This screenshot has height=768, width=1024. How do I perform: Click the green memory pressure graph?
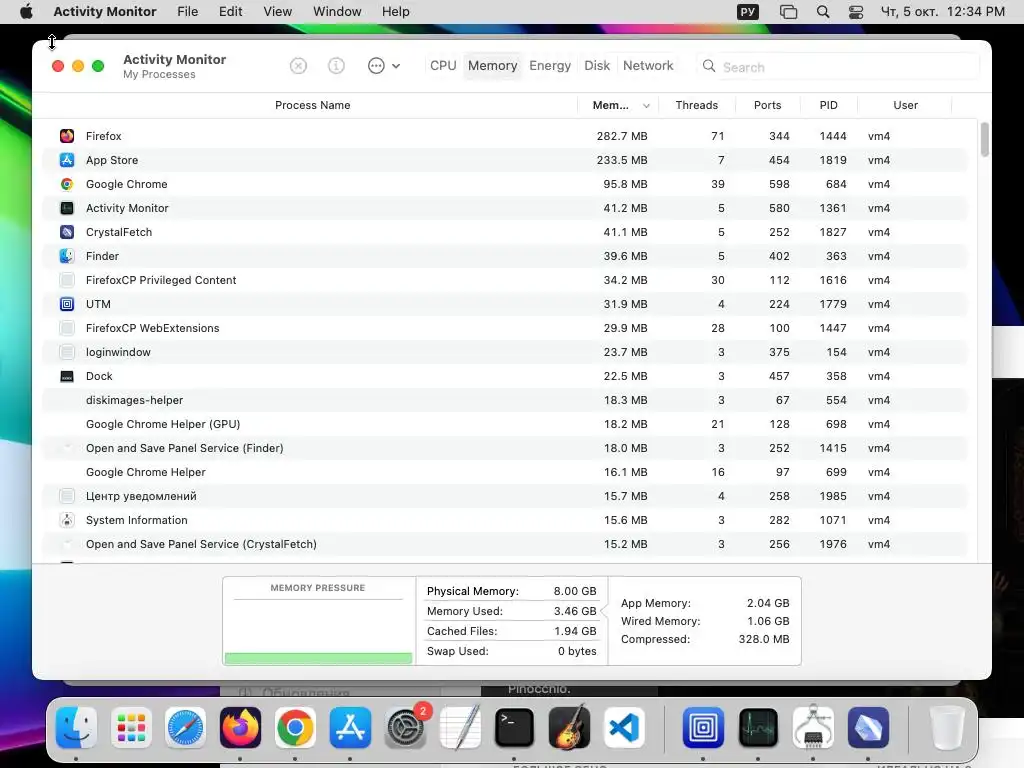[318, 658]
